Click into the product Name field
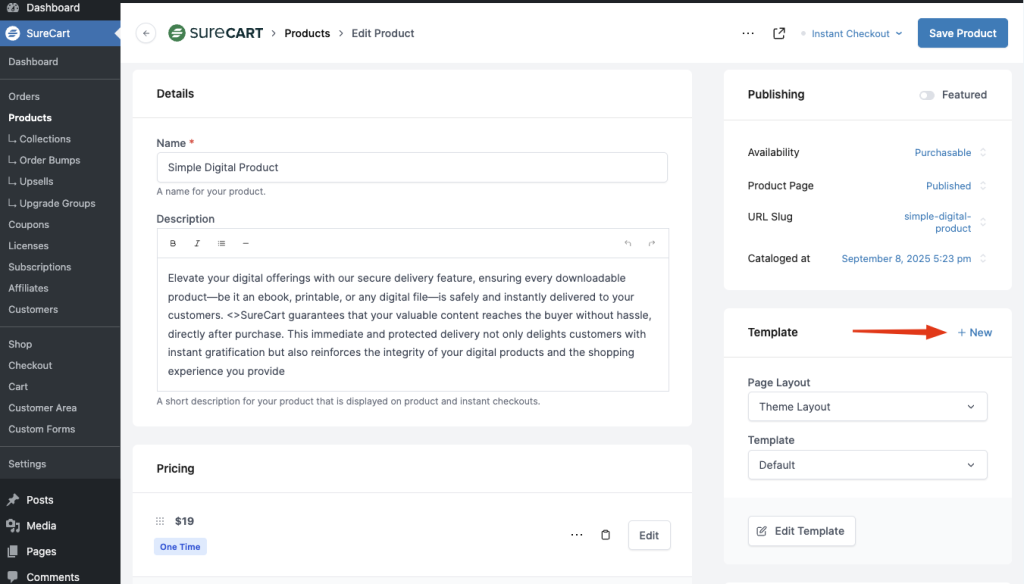Viewport: 1024px width, 584px height. pos(412,167)
